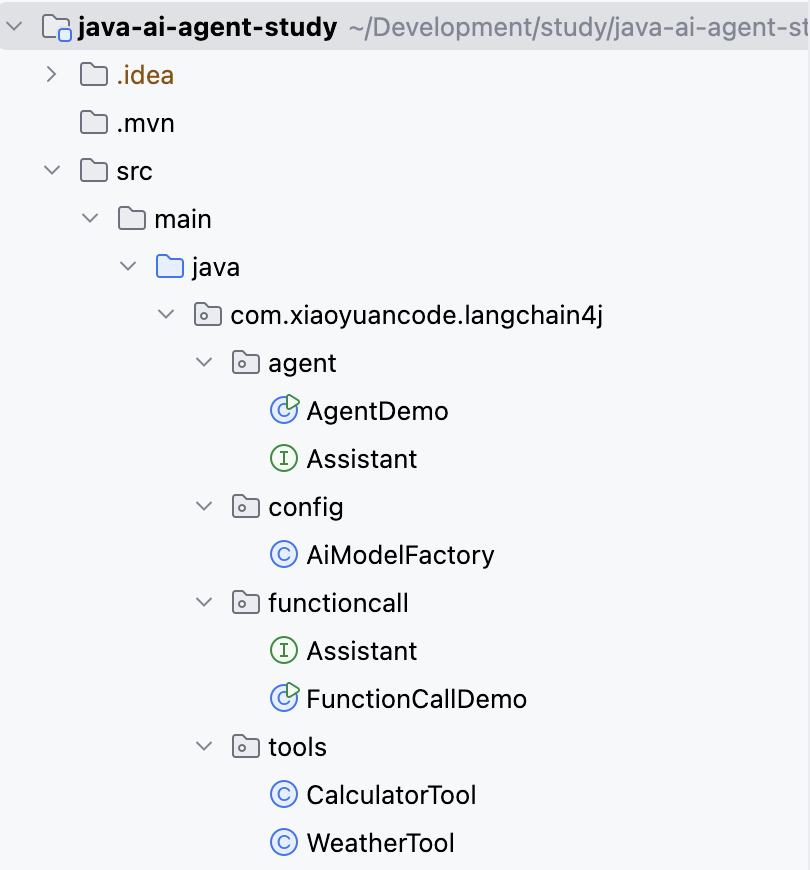This screenshot has height=870, width=810.
Task: Select the java-ai-agent-study project name
Action: pyautogui.click(x=207, y=27)
